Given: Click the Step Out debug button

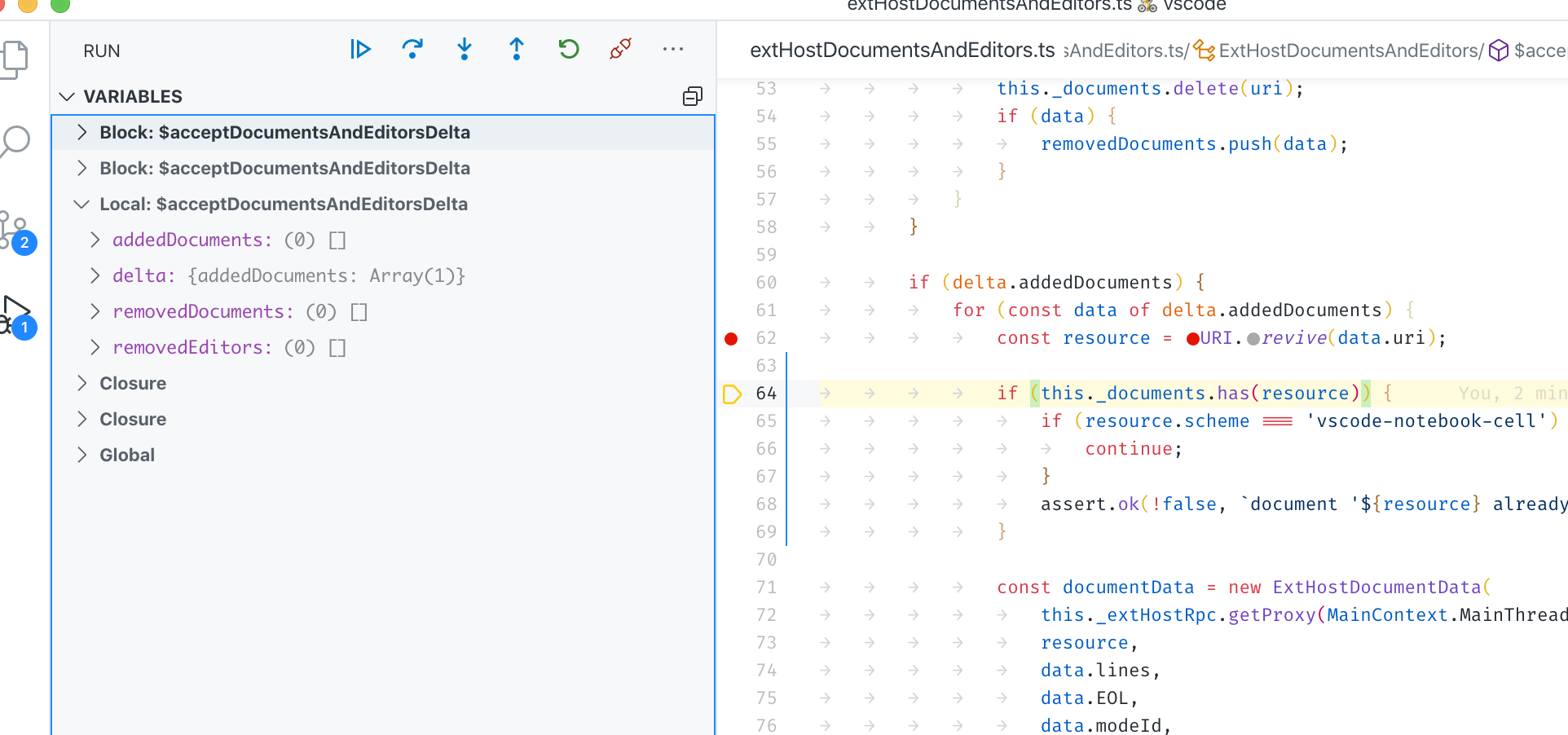Looking at the screenshot, I should pos(517,50).
